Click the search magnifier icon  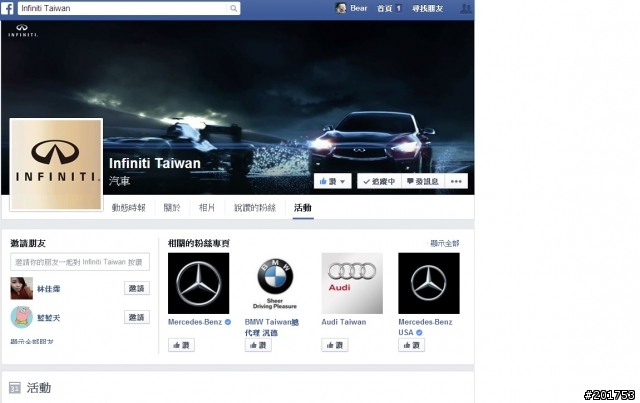click(233, 8)
